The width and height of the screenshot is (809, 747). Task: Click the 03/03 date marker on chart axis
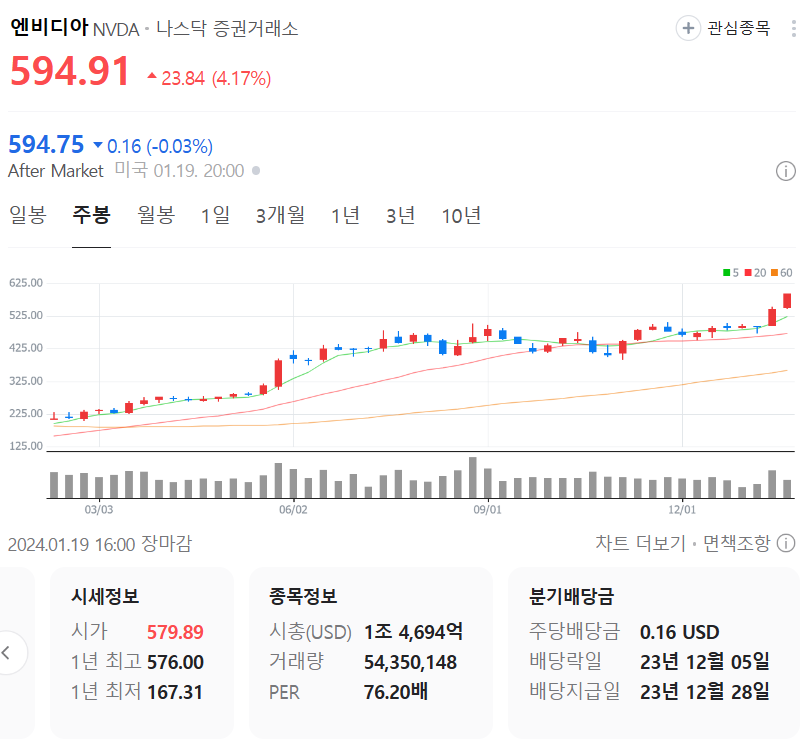99,510
